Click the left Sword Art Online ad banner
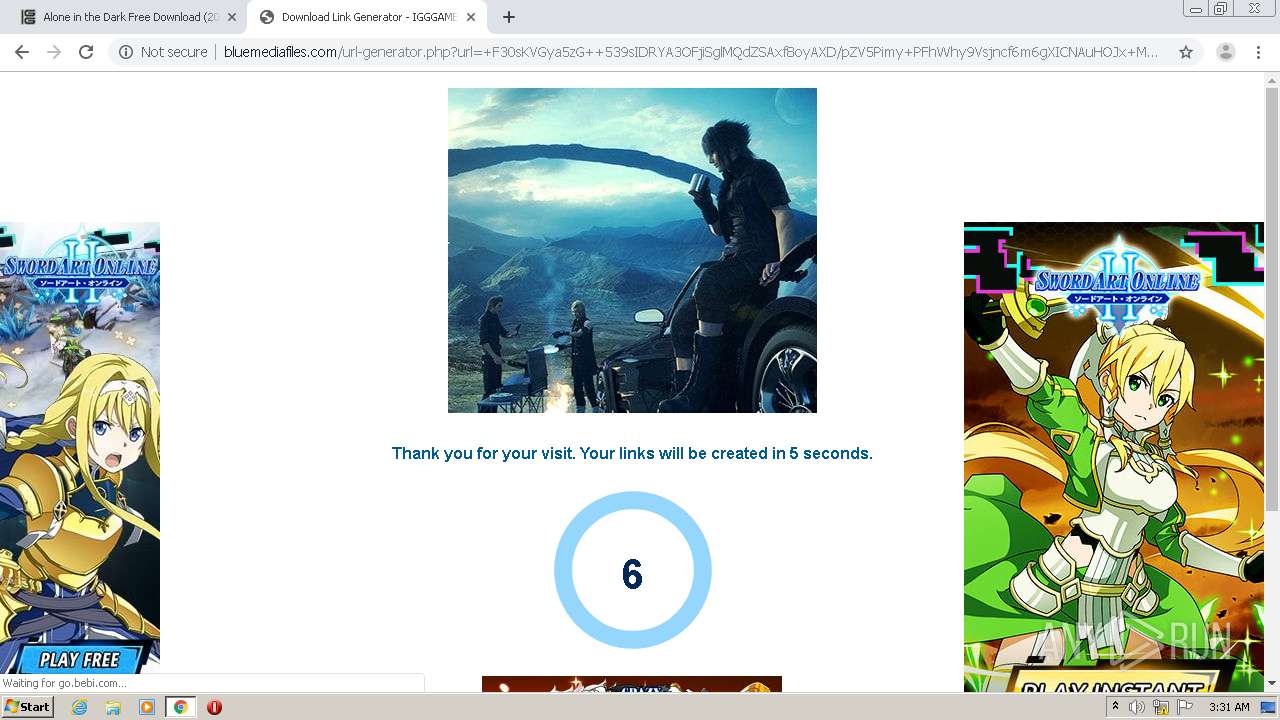Screen dimensions: 1280x720 click(x=80, y=448)
